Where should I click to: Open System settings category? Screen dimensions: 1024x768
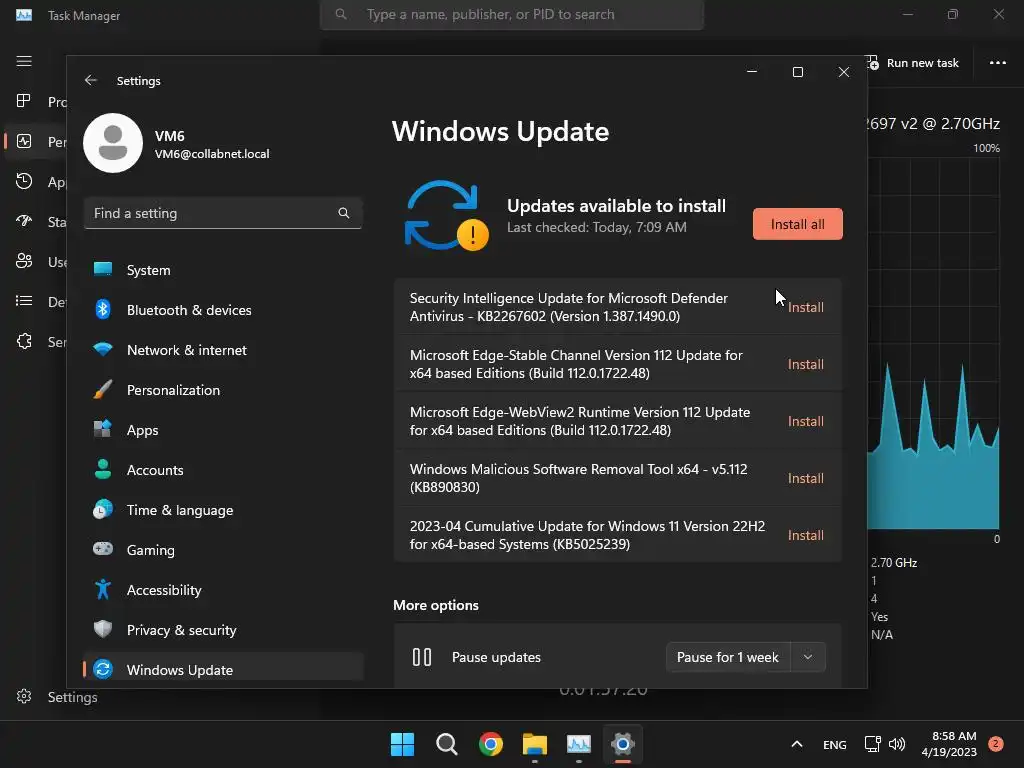(x=223, y=270)
